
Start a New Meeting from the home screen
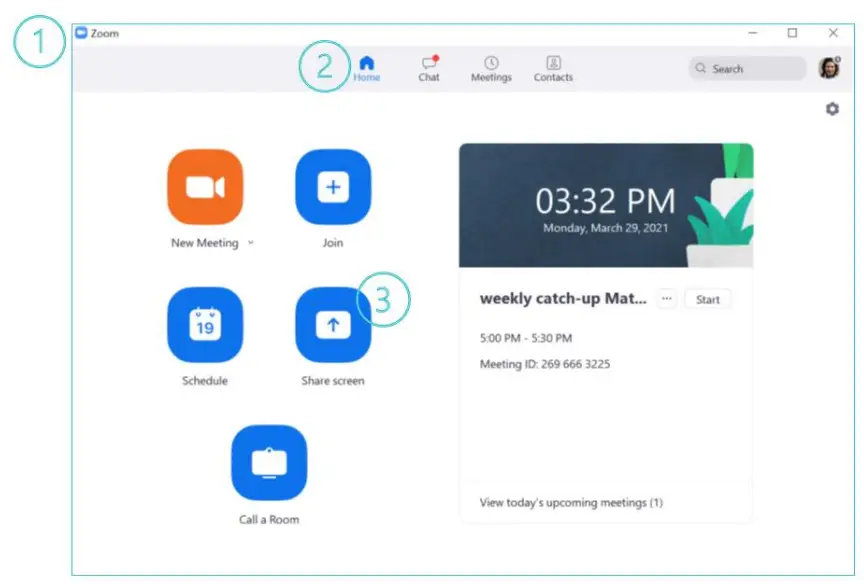(205, 186)
